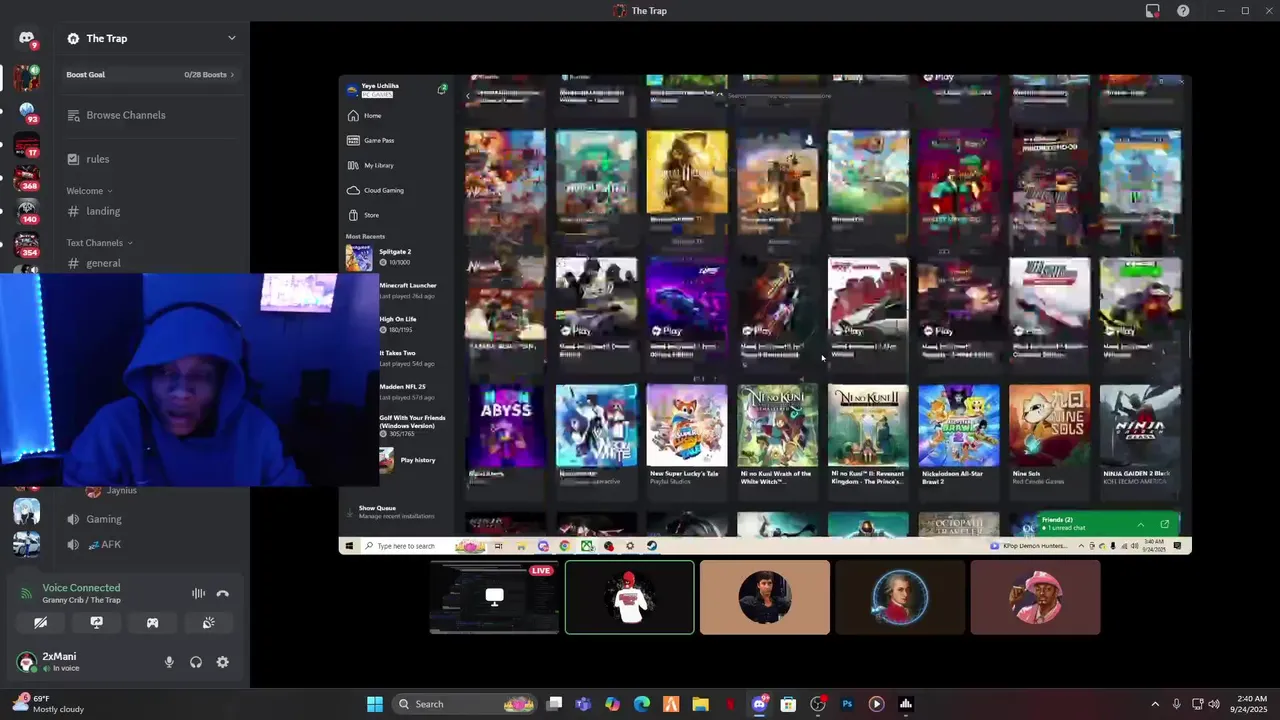
Task: Open Discord inbox icon in title bar
Action: click(x=1153, y=11)
